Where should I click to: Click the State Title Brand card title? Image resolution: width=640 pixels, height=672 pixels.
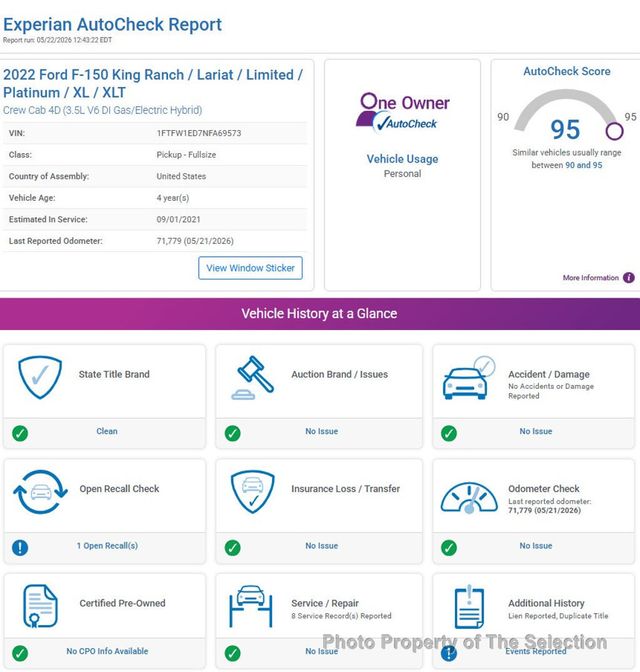pyautogui.click(x=114, y=374)
